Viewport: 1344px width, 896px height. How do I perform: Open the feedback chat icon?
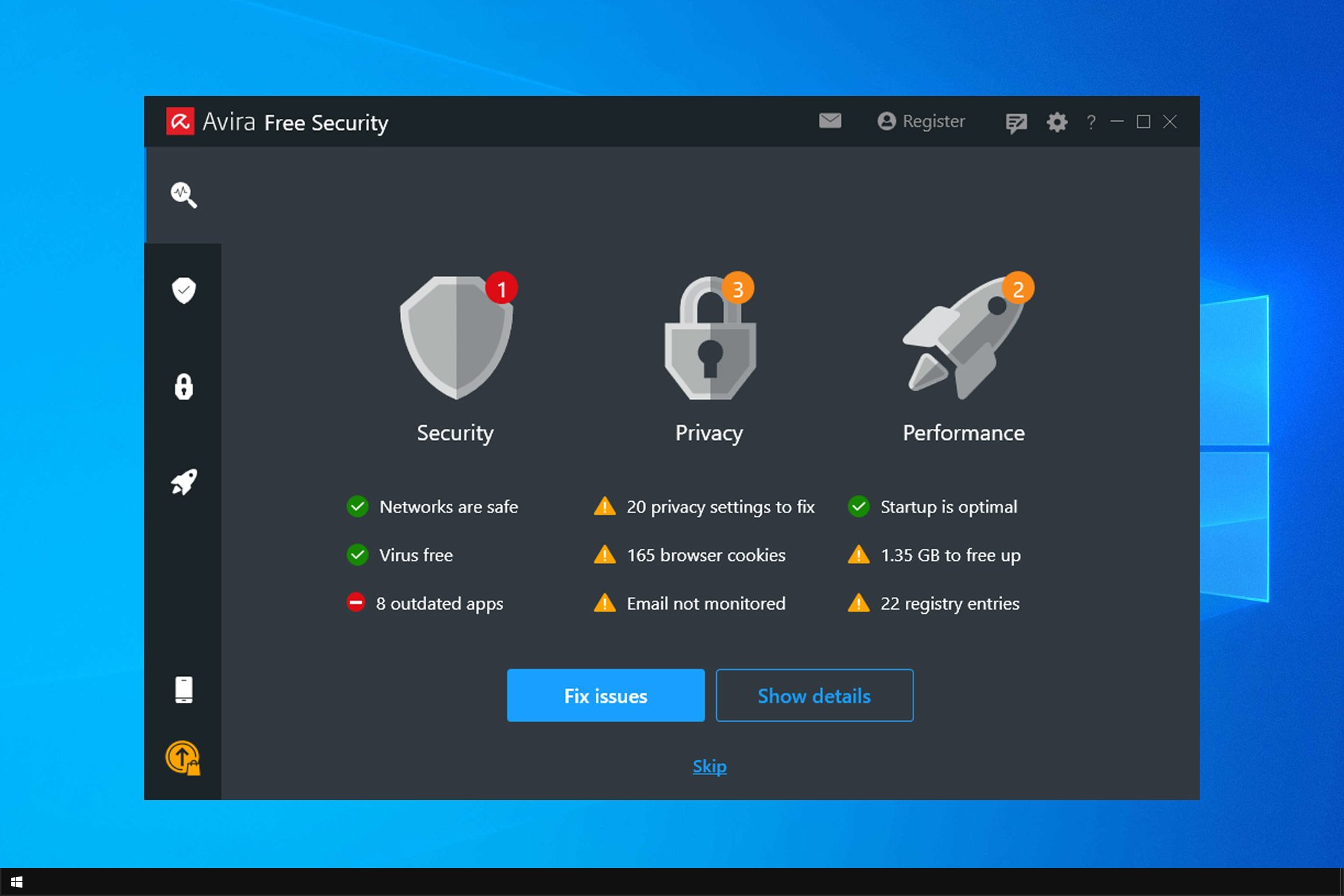[1016, 123]
